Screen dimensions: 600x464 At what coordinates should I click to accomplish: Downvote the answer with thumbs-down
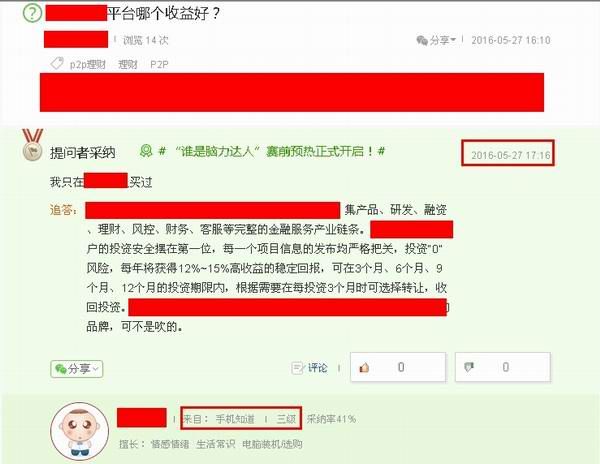pos(503,367)
